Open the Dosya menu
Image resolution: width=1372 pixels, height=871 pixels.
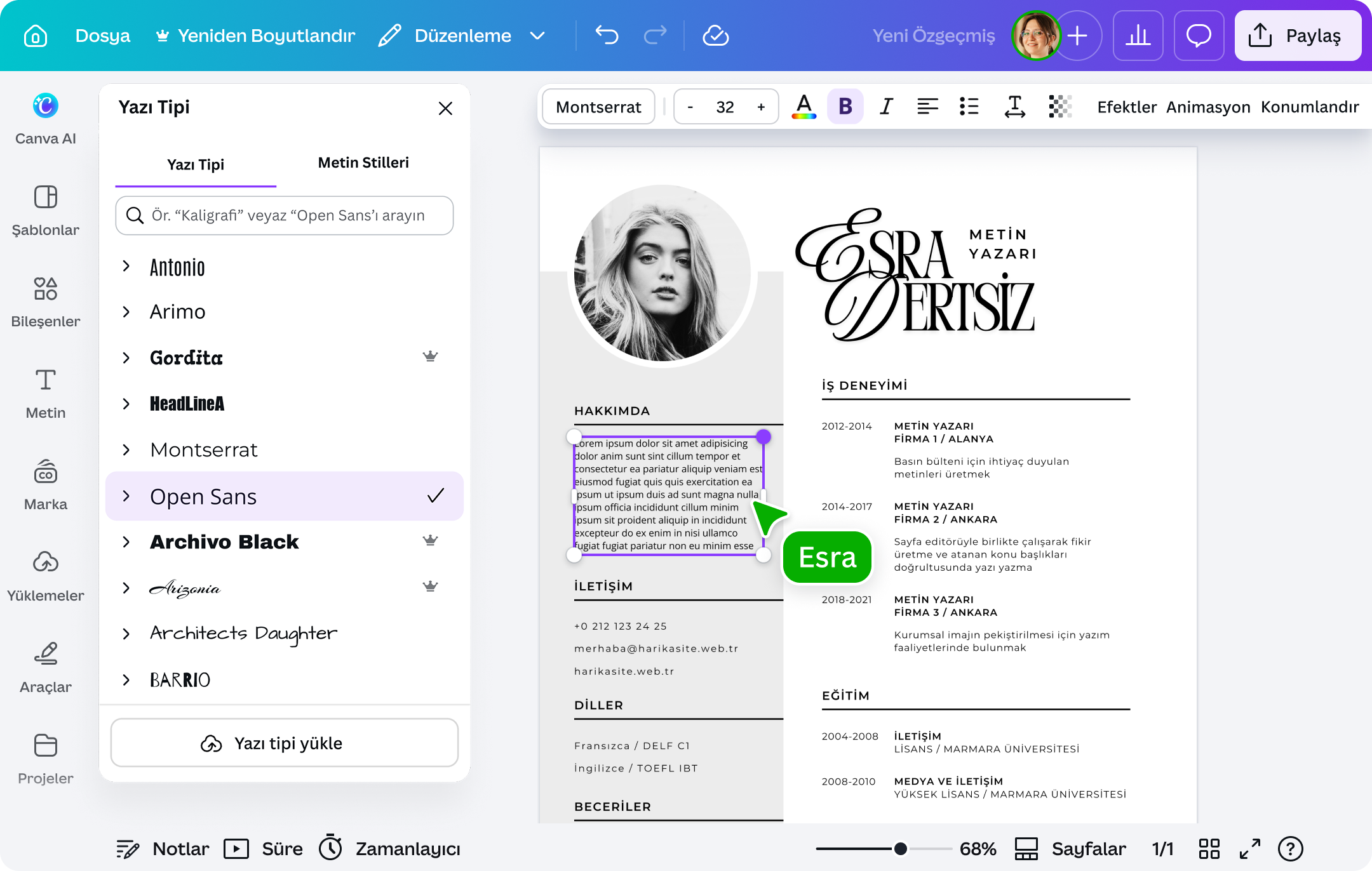pyautogui.click(x=103, y=36)
